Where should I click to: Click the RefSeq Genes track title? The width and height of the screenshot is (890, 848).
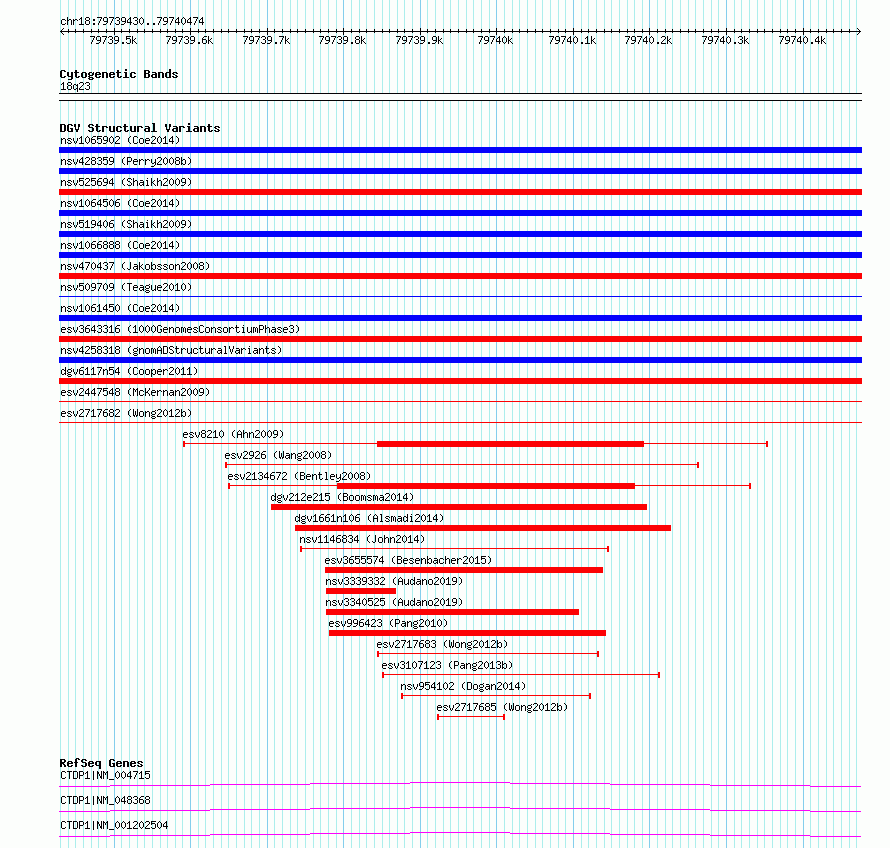101,763
